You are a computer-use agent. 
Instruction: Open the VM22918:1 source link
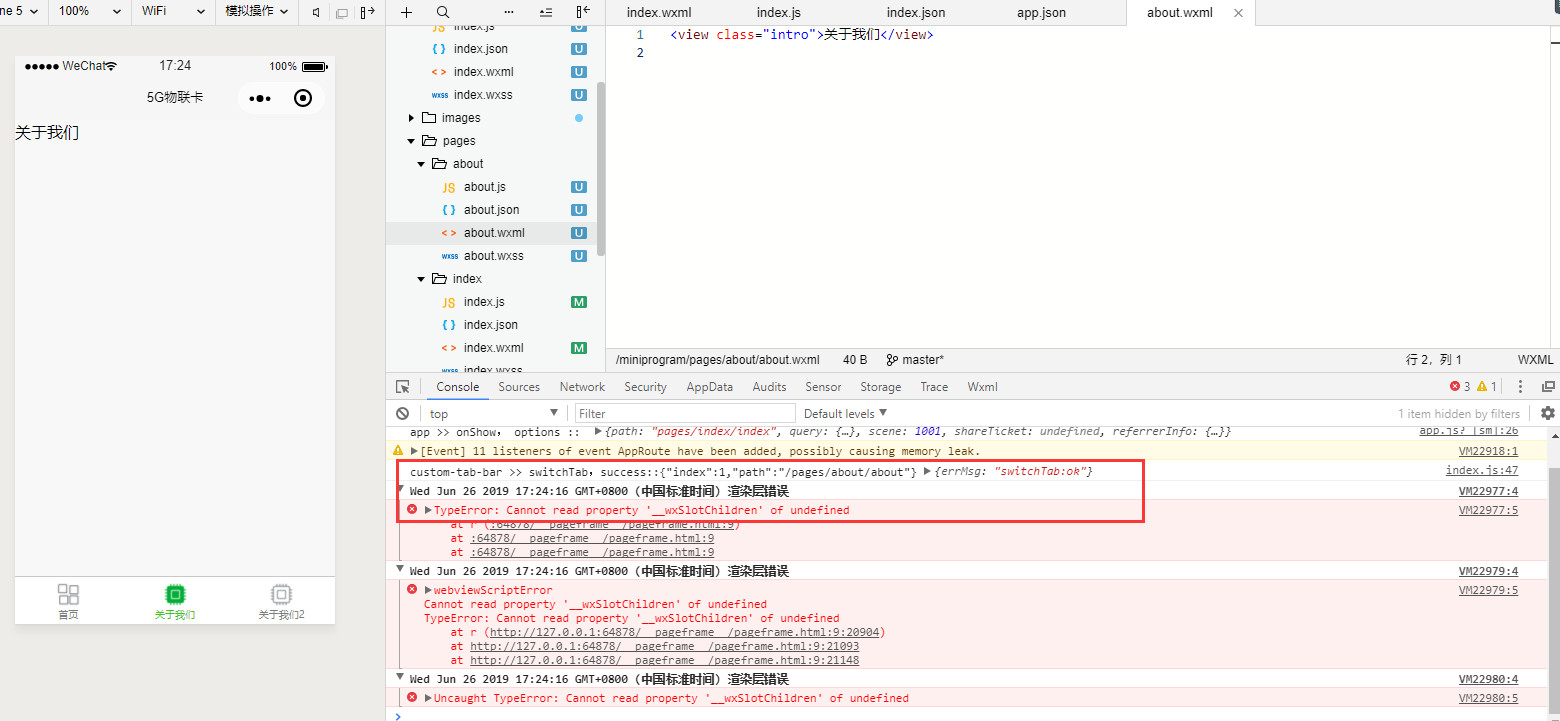[x=1488, y=452]
